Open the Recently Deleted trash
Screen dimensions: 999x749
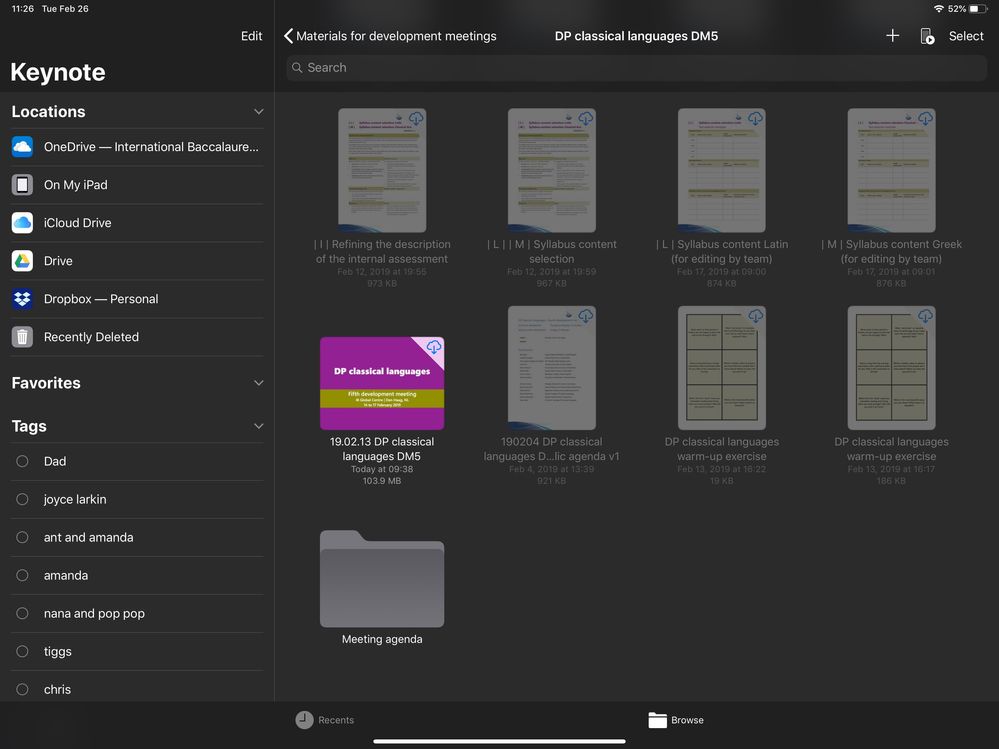(x=90, y=337)
